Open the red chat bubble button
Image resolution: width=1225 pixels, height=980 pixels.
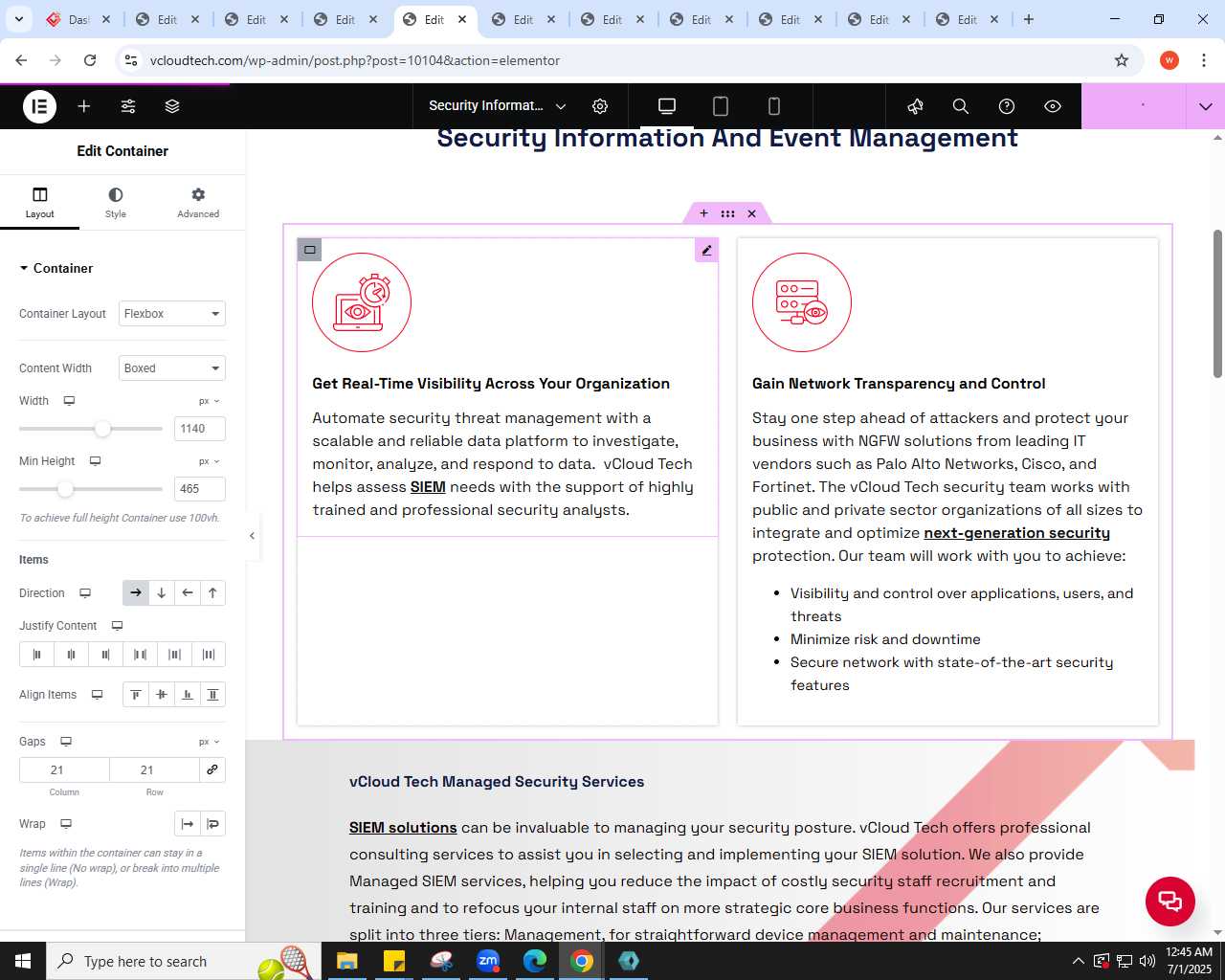coord(1169,901)
